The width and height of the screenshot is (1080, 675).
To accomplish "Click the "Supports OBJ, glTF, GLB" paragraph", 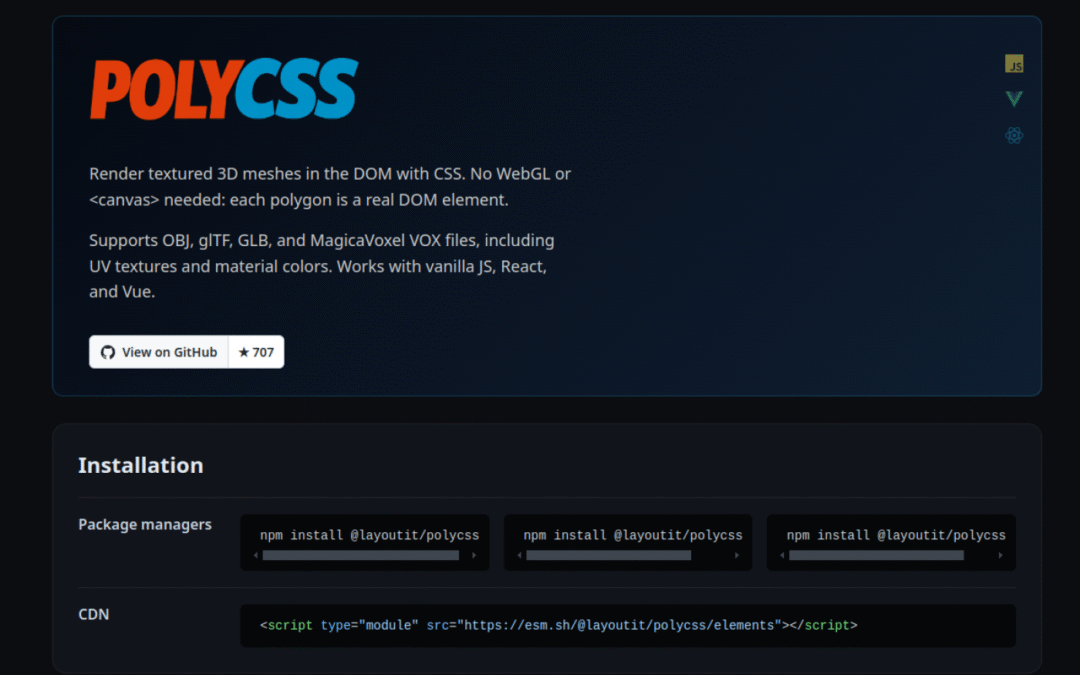I will pyautogui.click(x=322, y=266).
